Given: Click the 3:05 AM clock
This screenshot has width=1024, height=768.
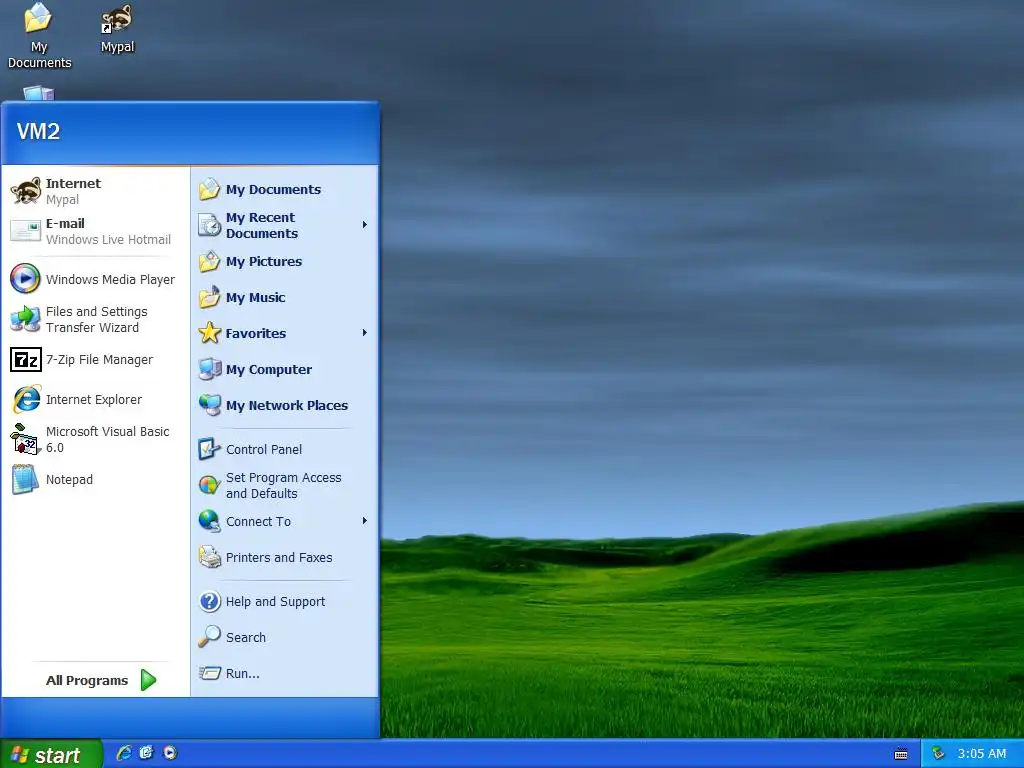Looking at the screenshot, I should click(982, 754).
